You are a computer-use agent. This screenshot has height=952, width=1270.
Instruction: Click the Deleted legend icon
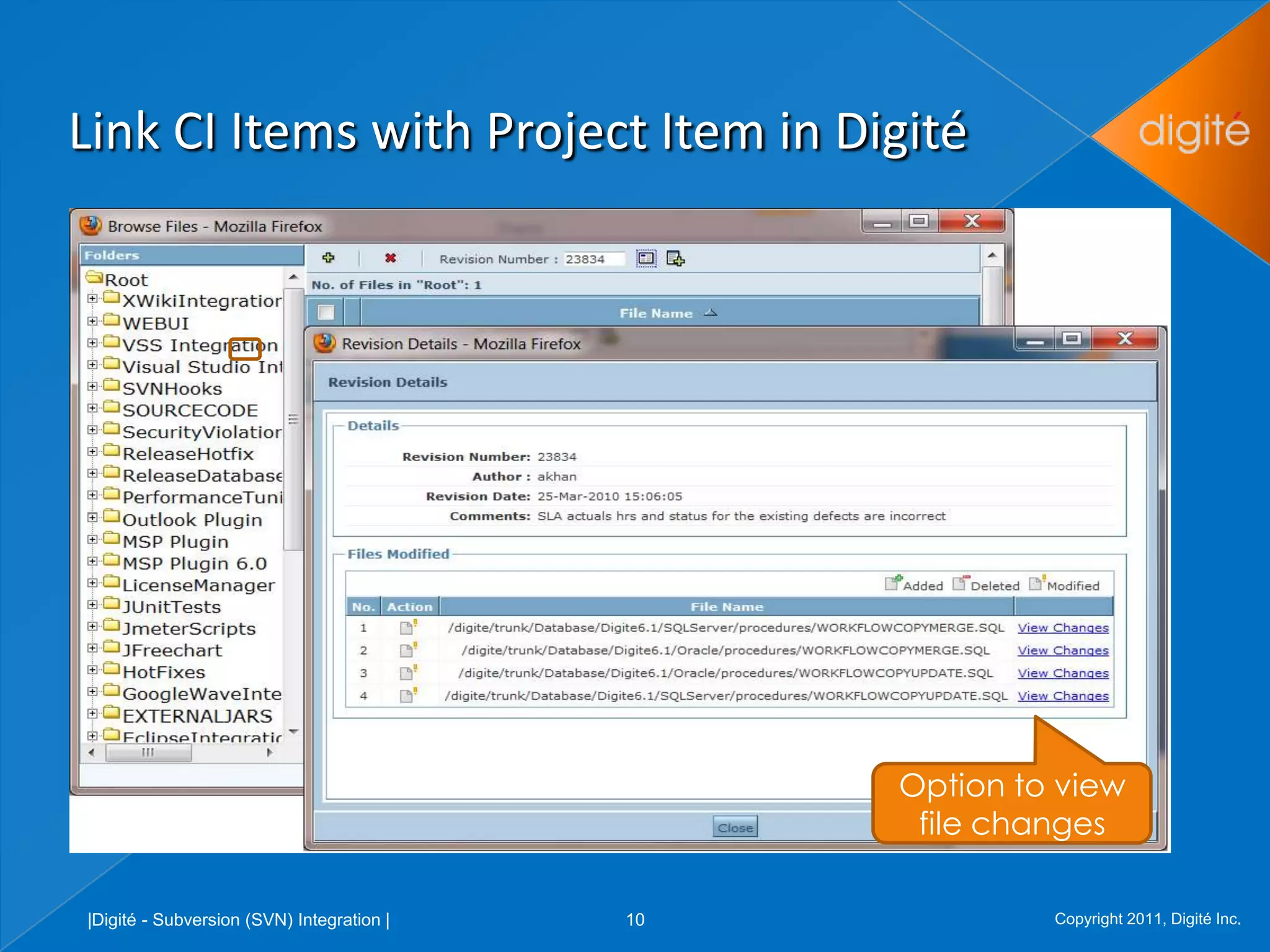pyautogui.click(x=961, y=583)
